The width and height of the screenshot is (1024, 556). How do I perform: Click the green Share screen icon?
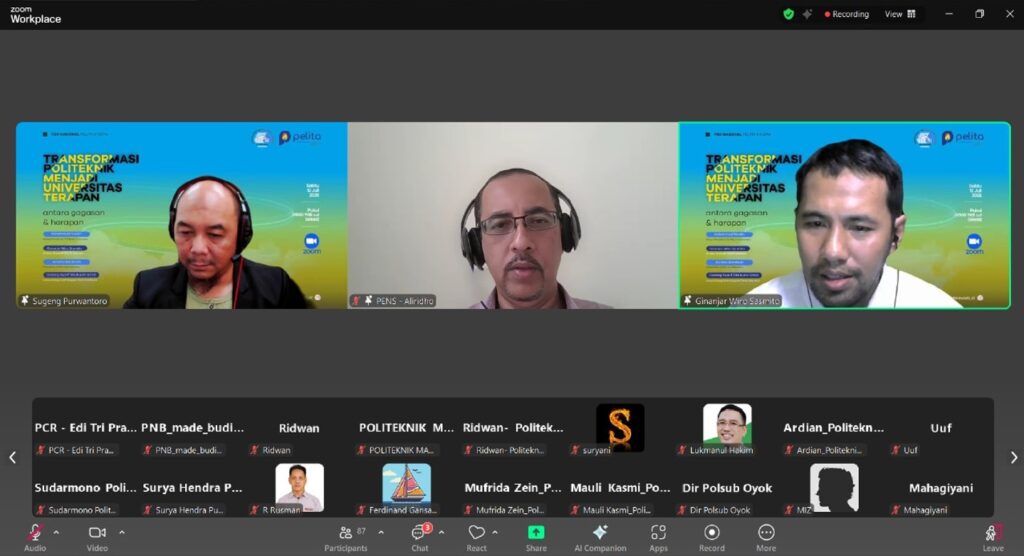coord(536,535)
